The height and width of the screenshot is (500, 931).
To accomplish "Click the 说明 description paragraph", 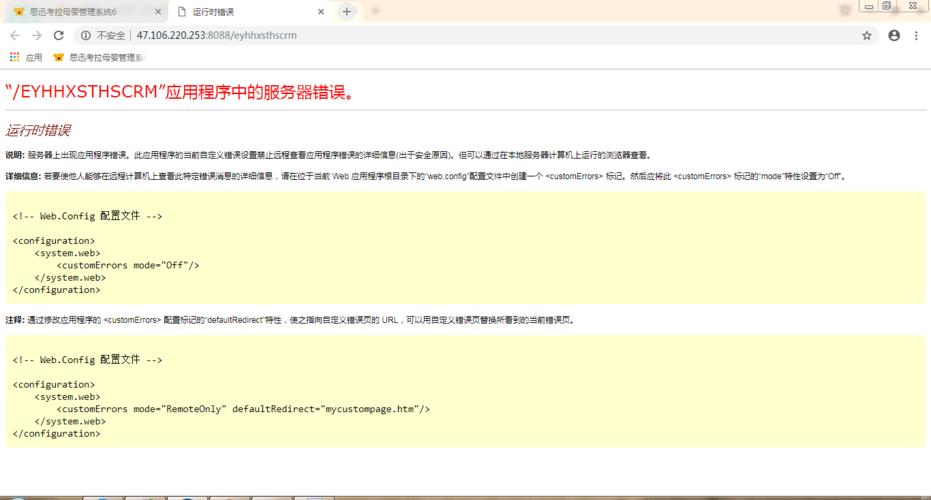I will pyautogui.click(x=328, y=156).
